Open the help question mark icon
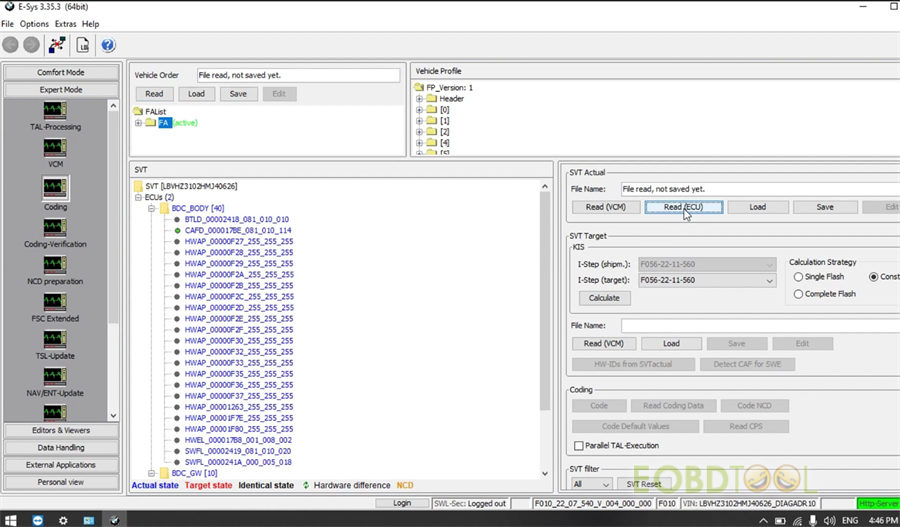 click(x=108, y=45)
